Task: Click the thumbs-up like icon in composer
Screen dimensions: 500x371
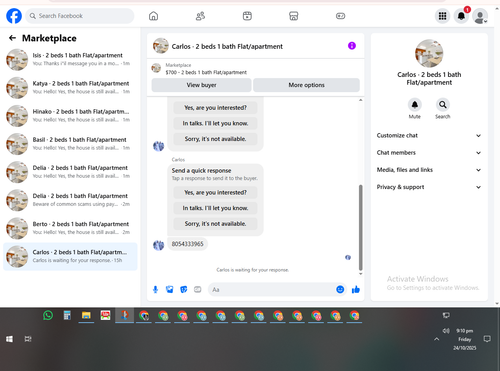Action: pos(356,289)
